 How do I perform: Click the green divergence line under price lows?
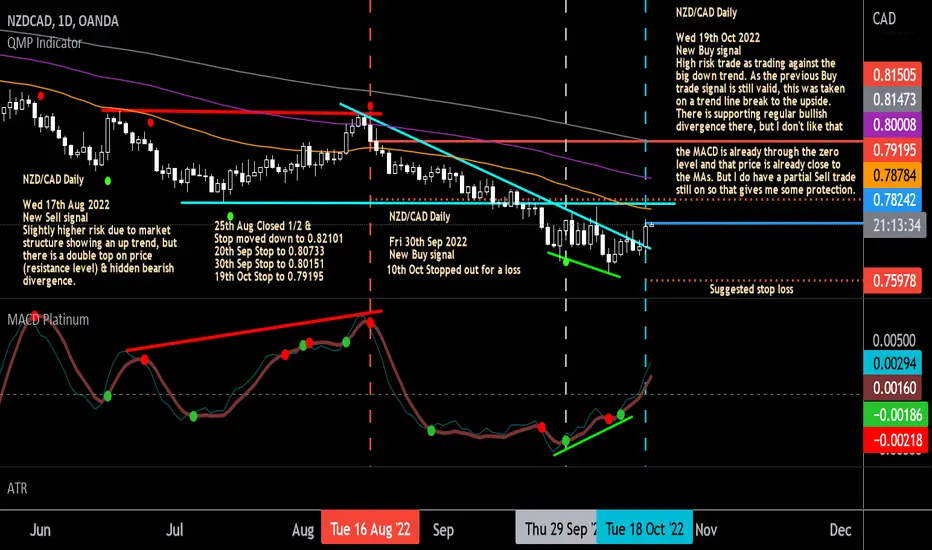click(584, 265)
